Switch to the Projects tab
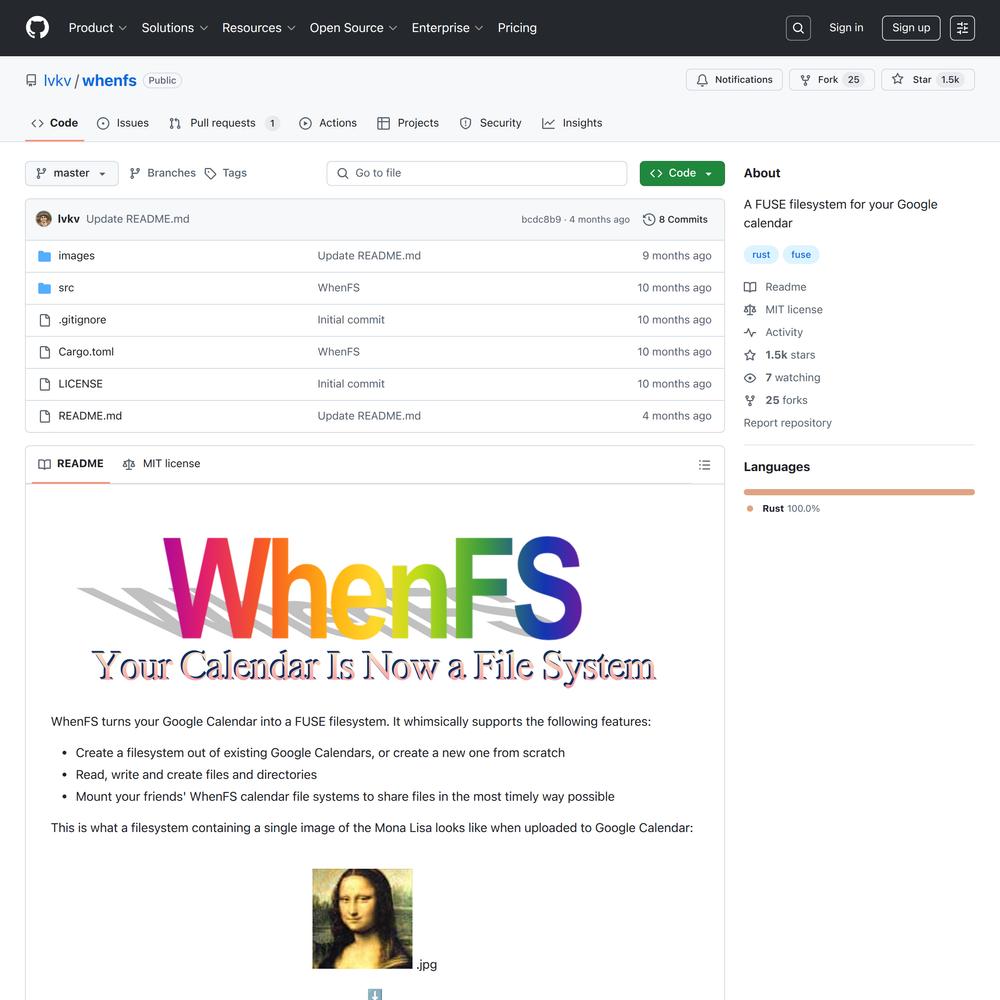Screen dimensions: 1000x1000 tap(408, 123)
